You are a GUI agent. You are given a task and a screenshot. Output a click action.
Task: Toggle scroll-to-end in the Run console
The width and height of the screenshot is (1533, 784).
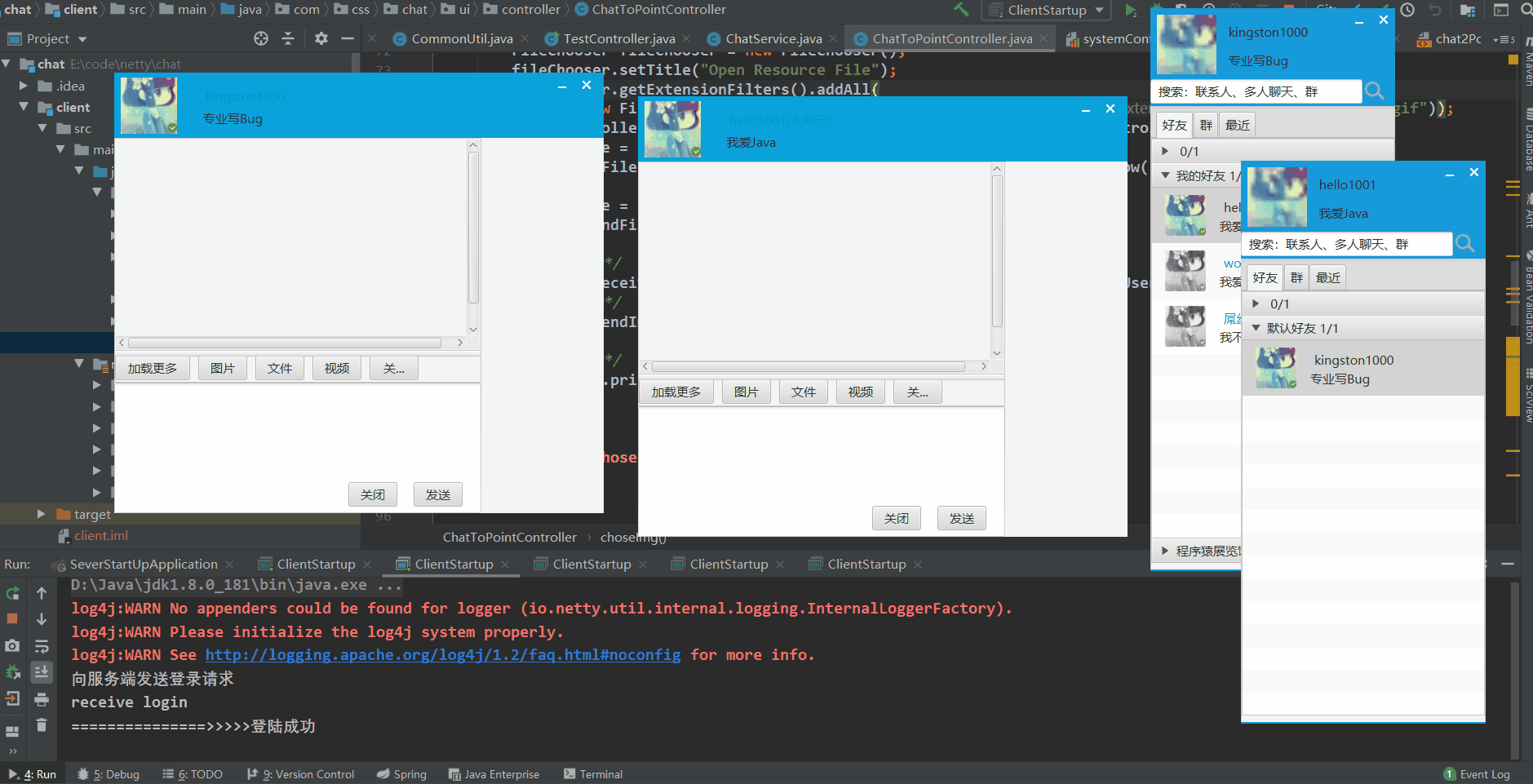point(42,672)
